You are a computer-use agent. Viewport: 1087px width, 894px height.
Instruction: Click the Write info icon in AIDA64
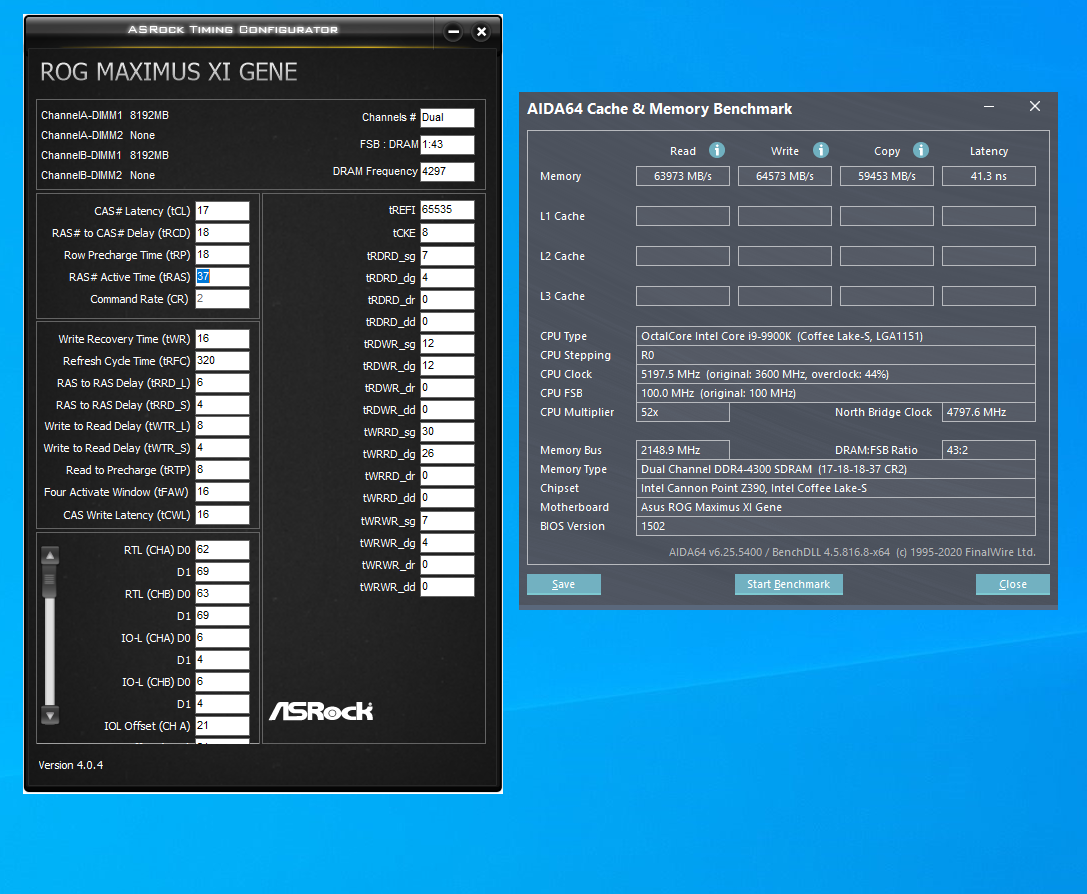tap(821, 150)
